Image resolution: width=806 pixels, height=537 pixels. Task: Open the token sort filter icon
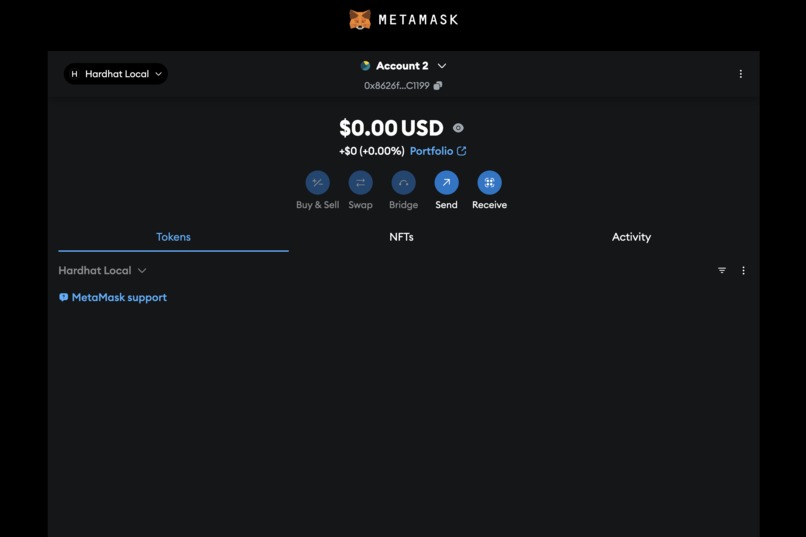click(x=722, y=270)
